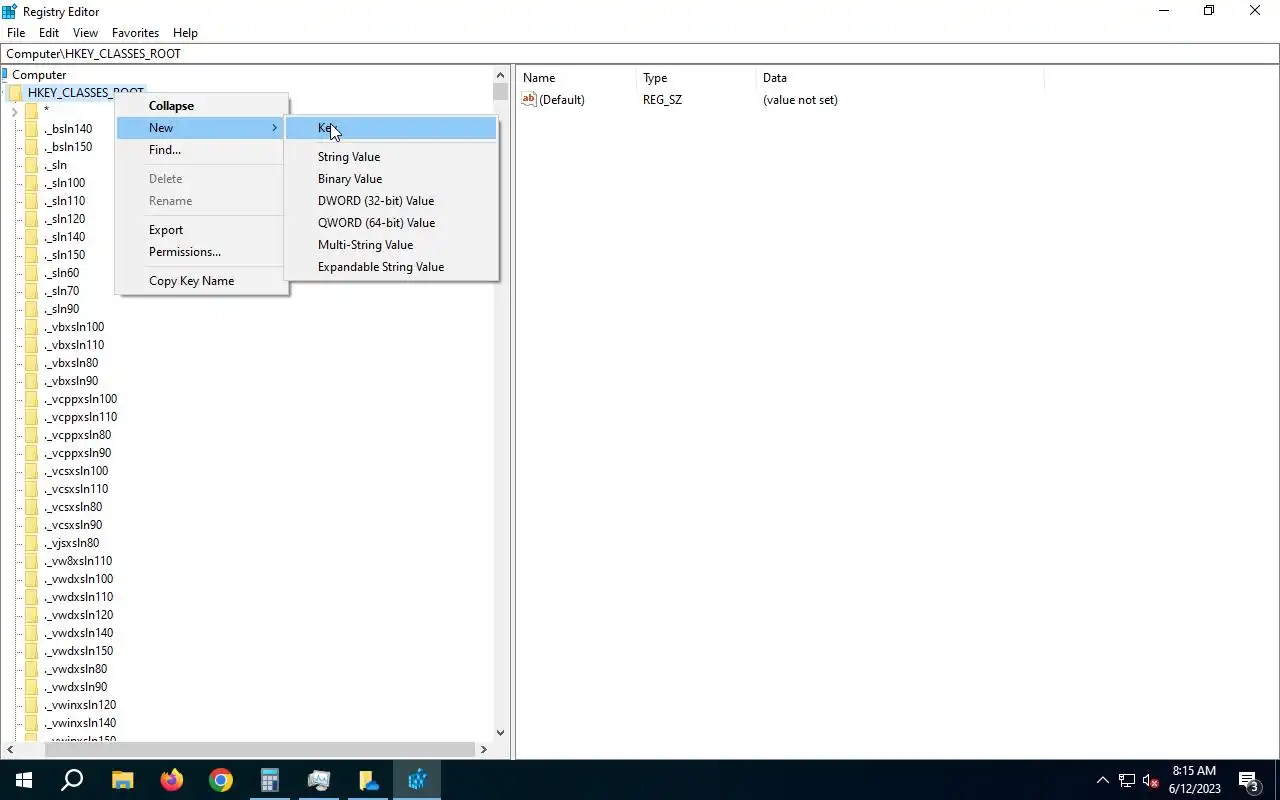
Task: Click tree pane scroll down arrow
Action: click(501, 732)
